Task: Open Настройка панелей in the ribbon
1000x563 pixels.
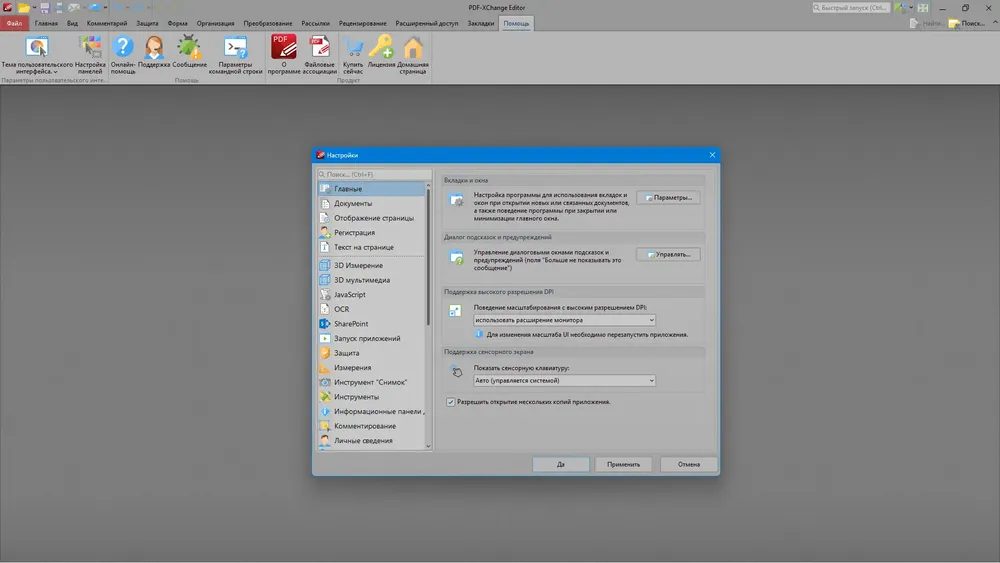Action: (x=90, y=48)
